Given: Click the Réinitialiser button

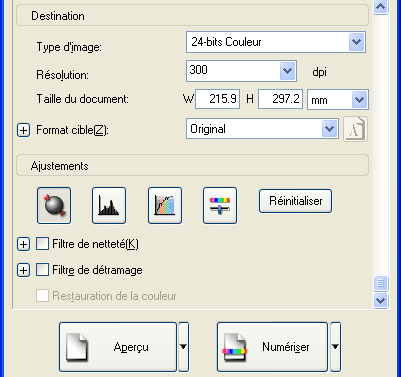Looking at the screenshot, I should pos(295,201).
